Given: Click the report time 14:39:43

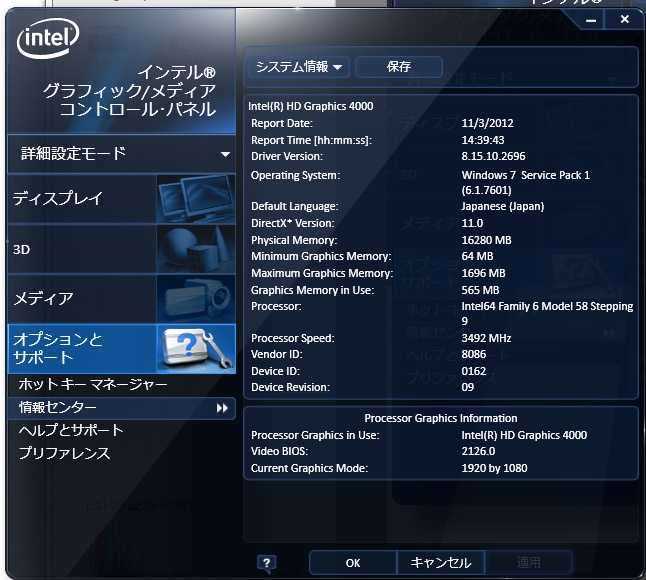Looking at the screenshot, I should coord(483,140).
